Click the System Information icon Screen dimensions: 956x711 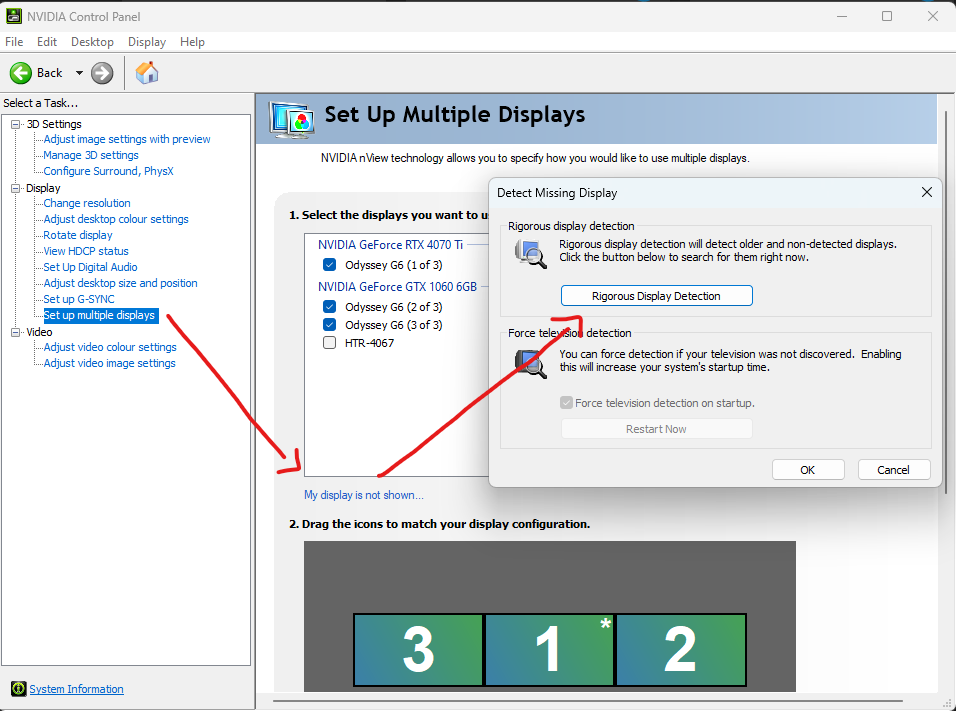point(18,688)
